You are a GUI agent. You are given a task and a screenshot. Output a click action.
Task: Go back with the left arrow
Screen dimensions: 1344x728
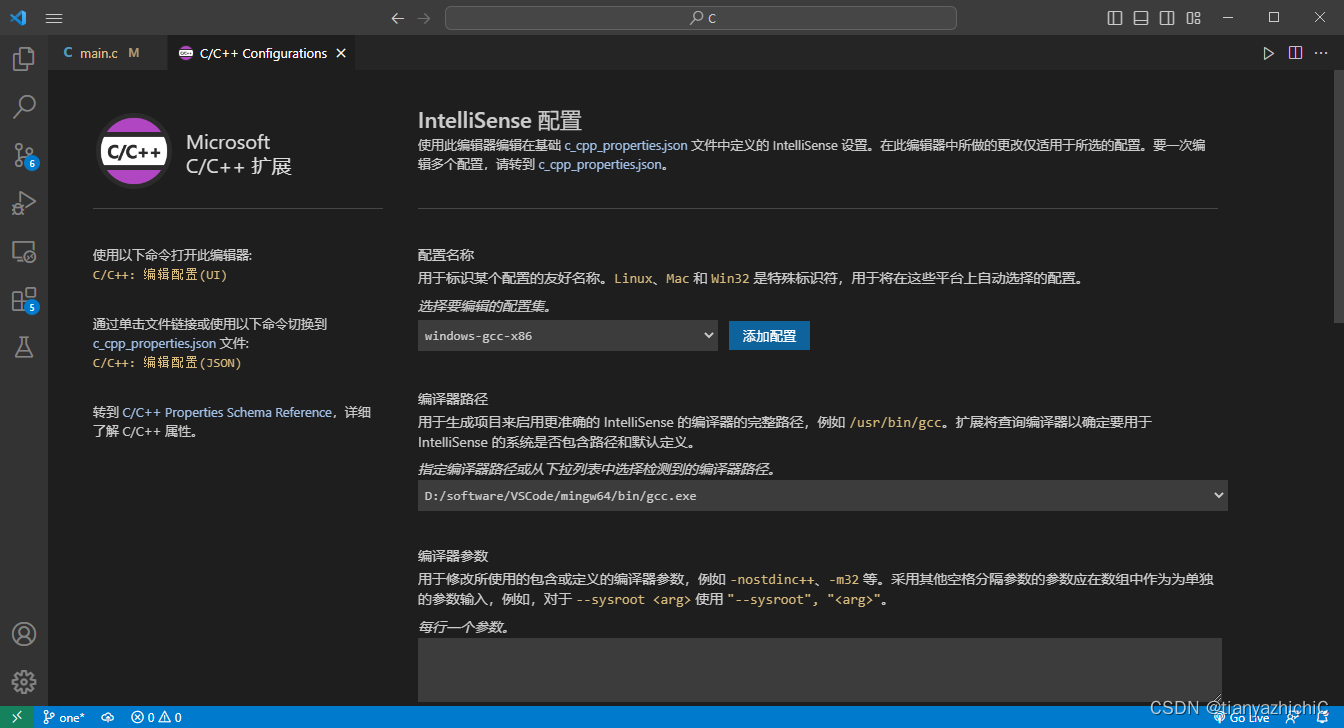tap(398, 18)
